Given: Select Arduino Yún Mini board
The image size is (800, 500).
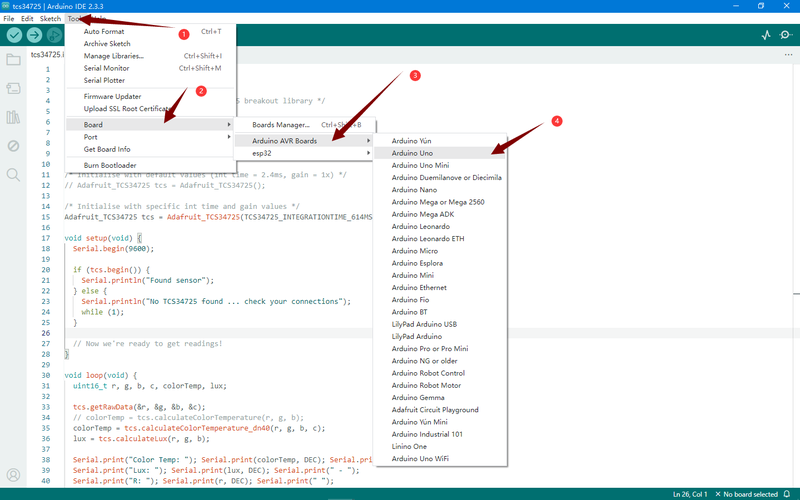Looking at the screenshot, I should [x=440, y=422].
